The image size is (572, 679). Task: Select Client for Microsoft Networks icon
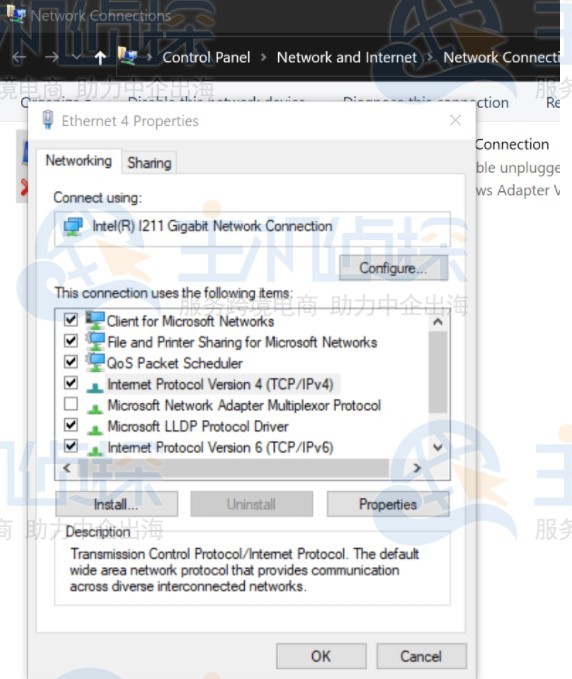coord(95,320)
